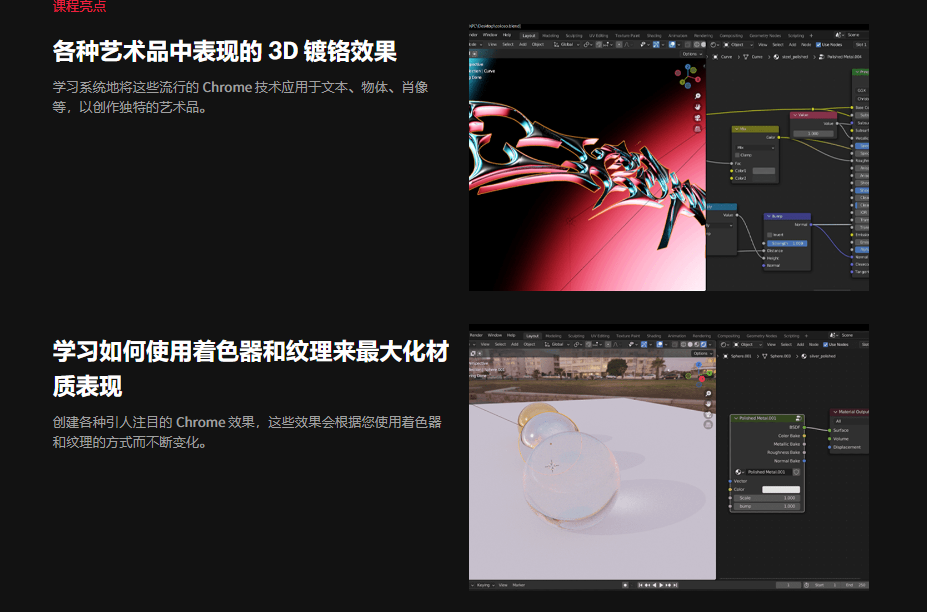Click camera view icon in glass-spheres Blender viewport

pos(708,415)
